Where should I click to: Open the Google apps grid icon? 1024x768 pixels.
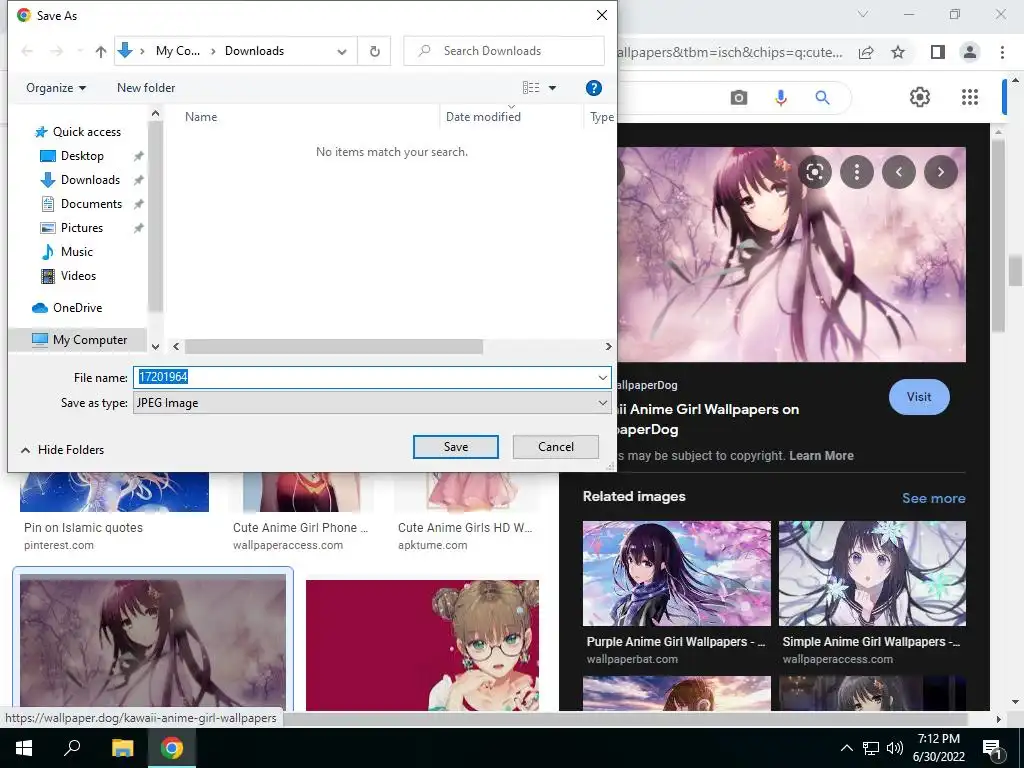pos(970,97)
